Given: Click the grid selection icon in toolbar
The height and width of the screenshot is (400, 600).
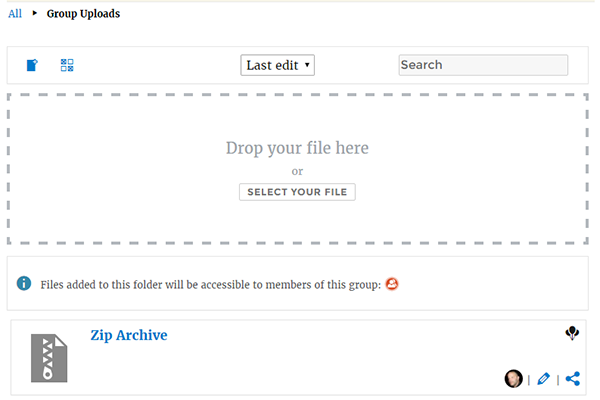Looking at the screenshot, I should (x=67, y=65).
